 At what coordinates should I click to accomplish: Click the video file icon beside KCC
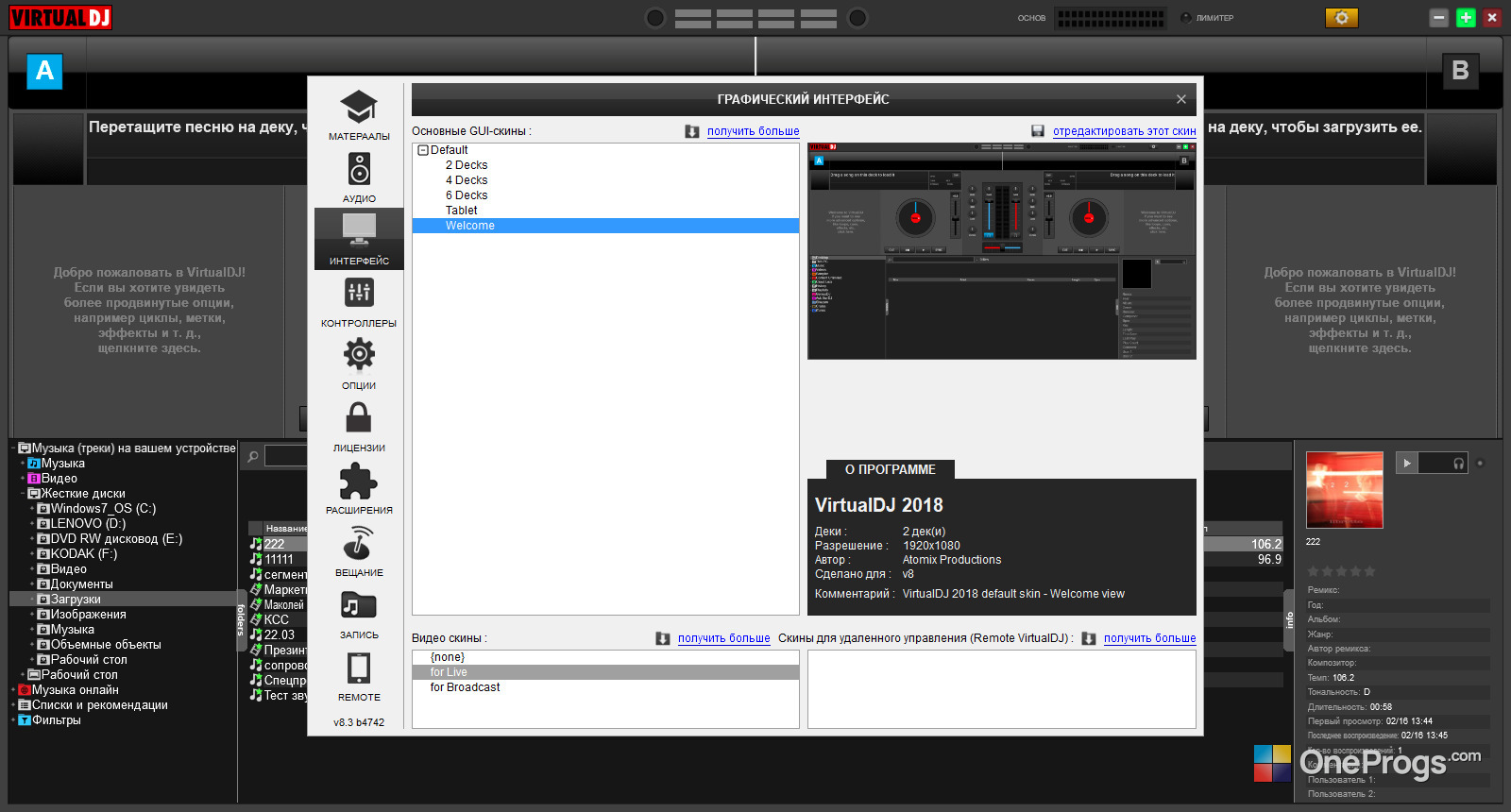click(x=256, y=619)
